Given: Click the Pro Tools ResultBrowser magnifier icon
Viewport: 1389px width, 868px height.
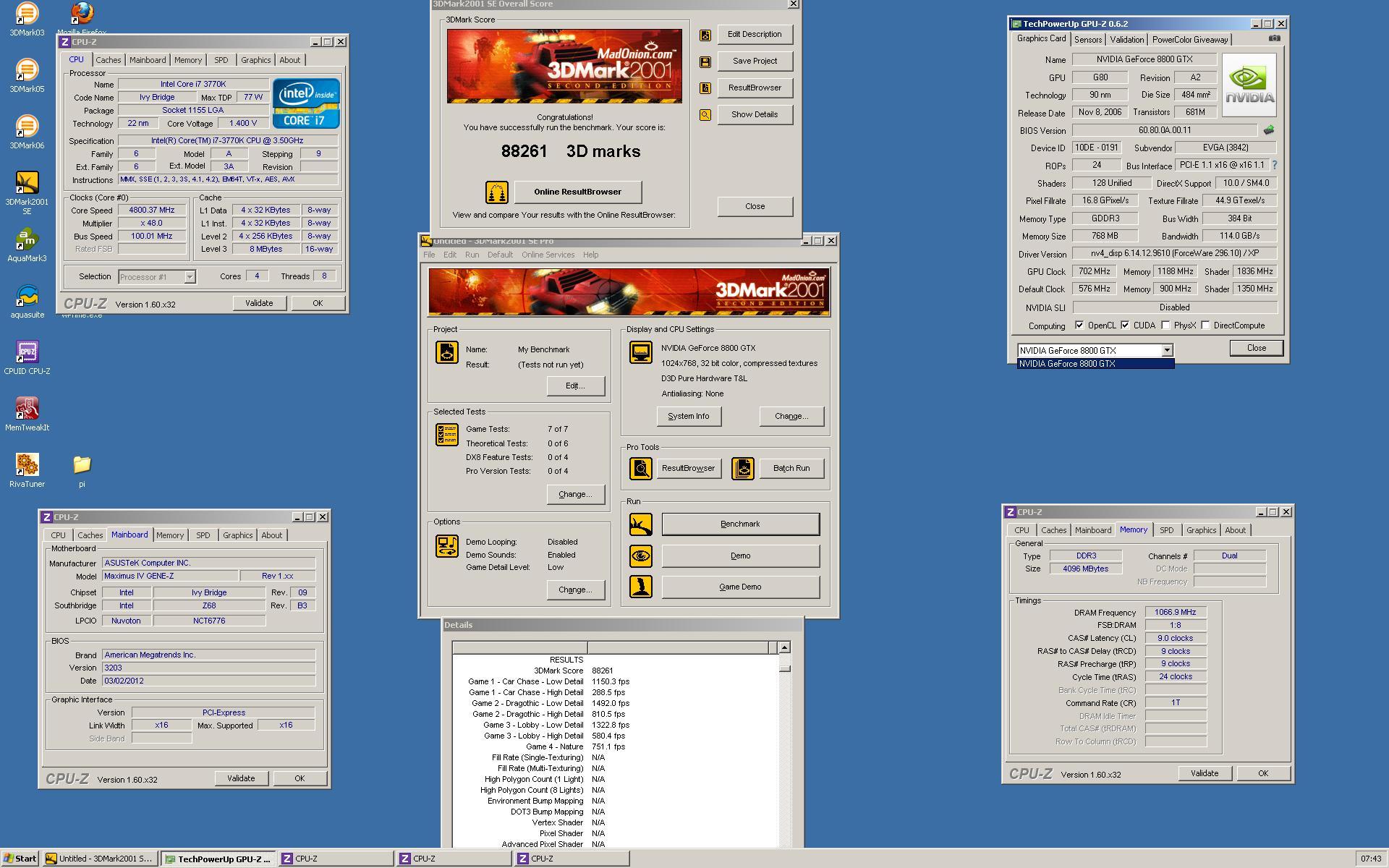Looking at the screenshot, I should point(641,469).
